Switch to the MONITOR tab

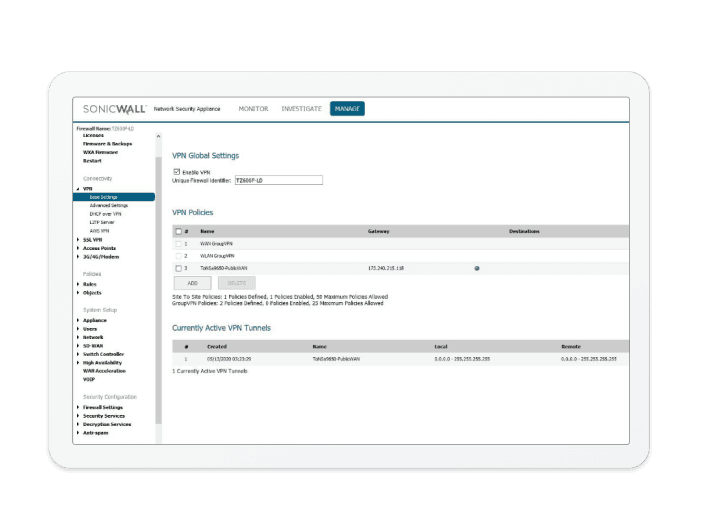[253, 108]
